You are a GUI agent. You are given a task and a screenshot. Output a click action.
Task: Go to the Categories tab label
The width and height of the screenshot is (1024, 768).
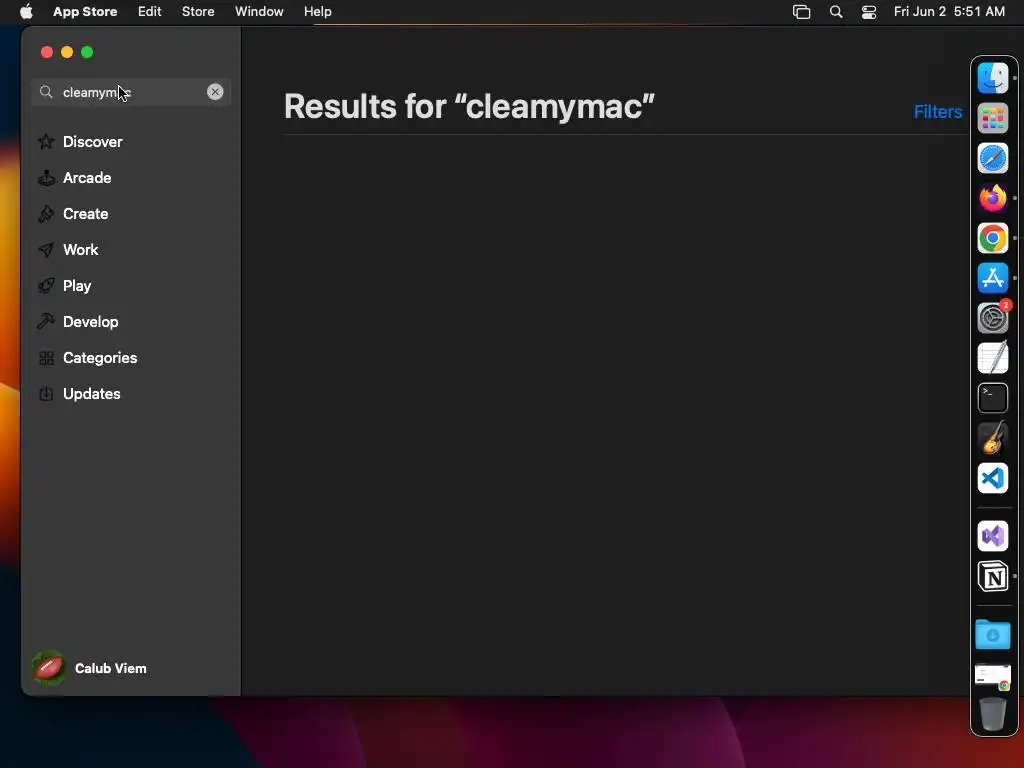(100, 358)
